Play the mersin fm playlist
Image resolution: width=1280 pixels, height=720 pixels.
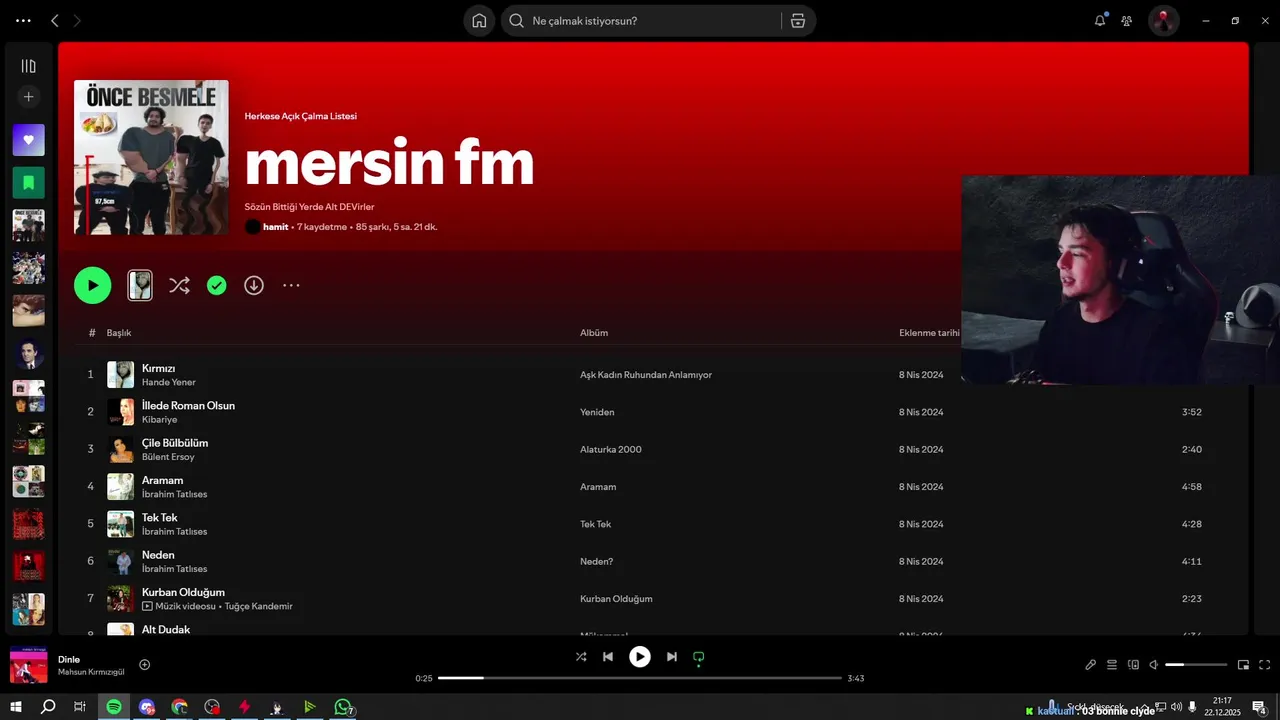(92, 285)
